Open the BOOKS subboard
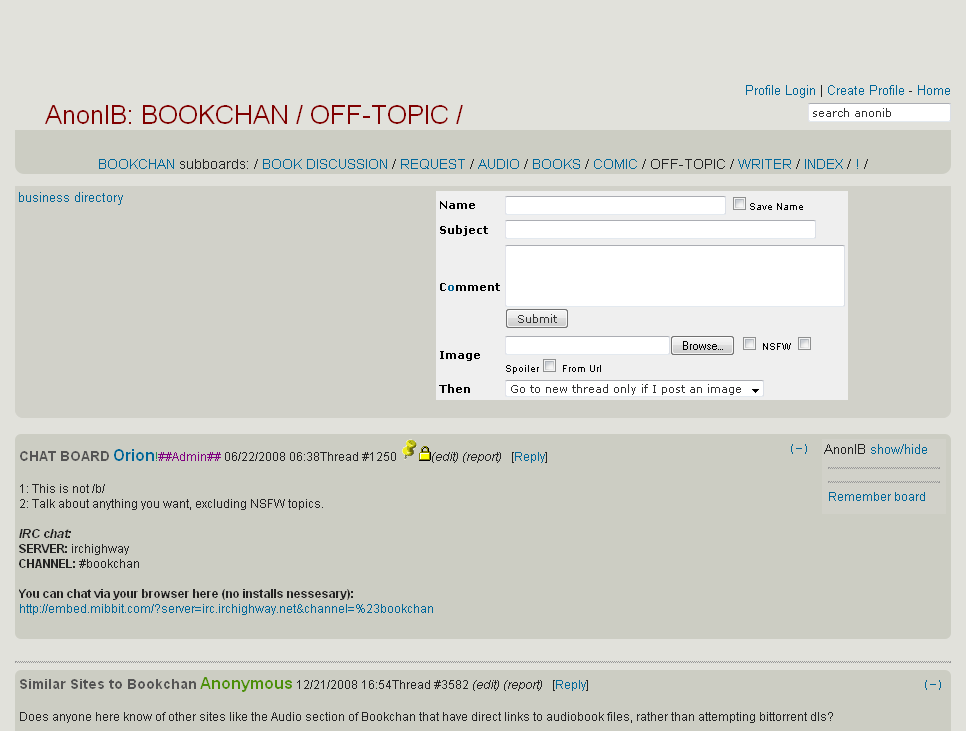The image size is (966, 731). pos(556,164)
